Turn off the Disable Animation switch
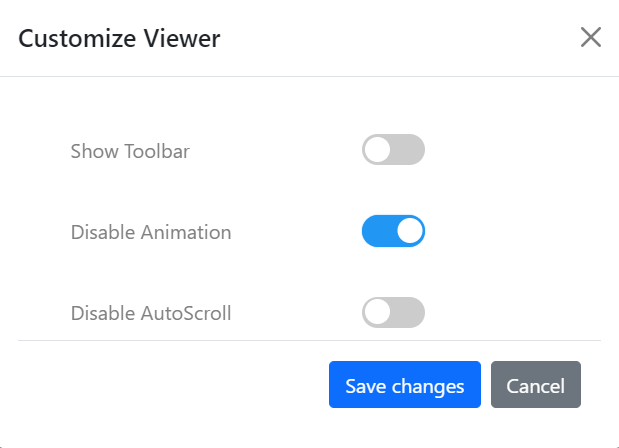 (x=393, y=231)
